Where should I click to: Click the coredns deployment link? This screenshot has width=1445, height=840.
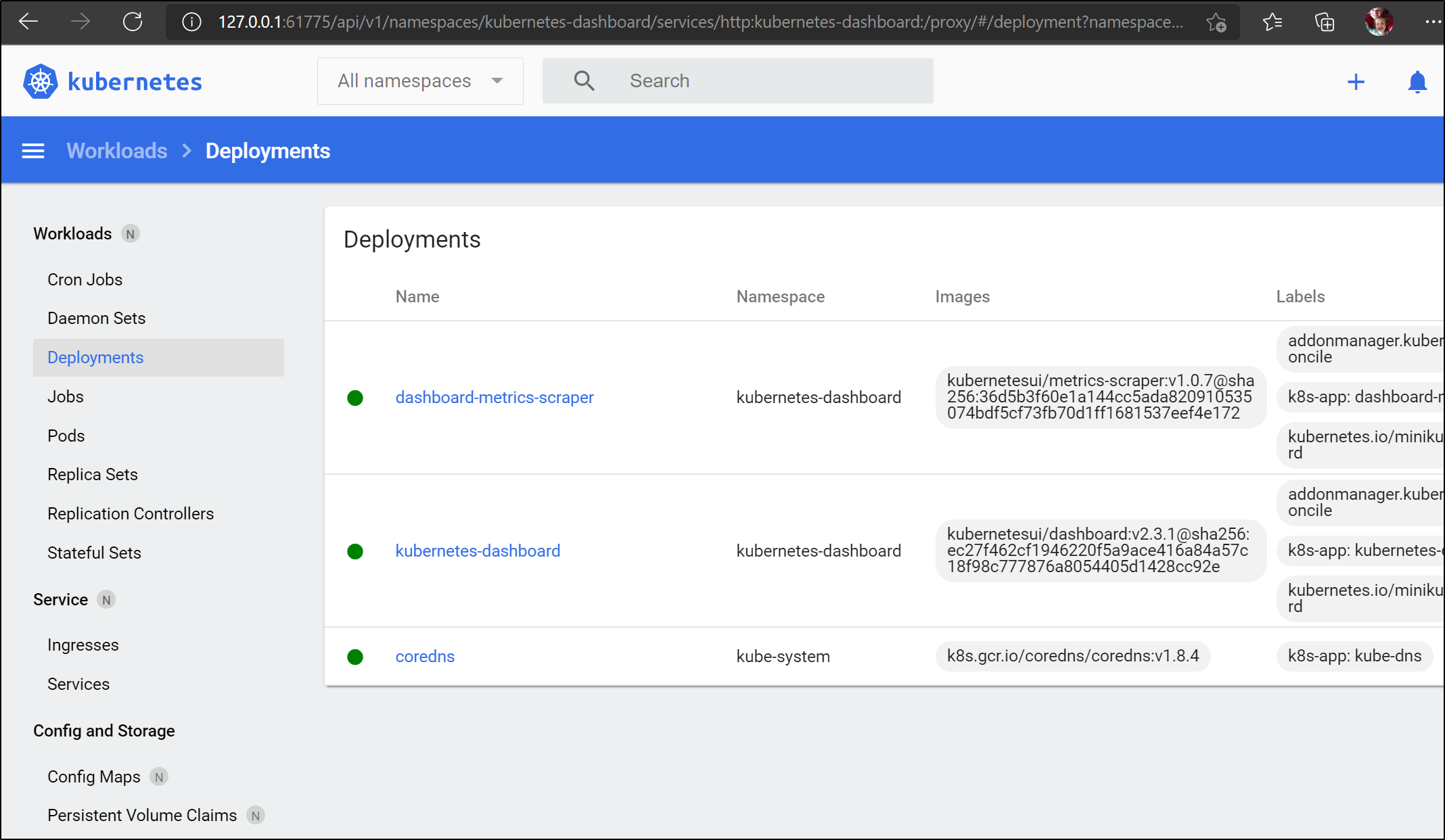tap(425, 655)
